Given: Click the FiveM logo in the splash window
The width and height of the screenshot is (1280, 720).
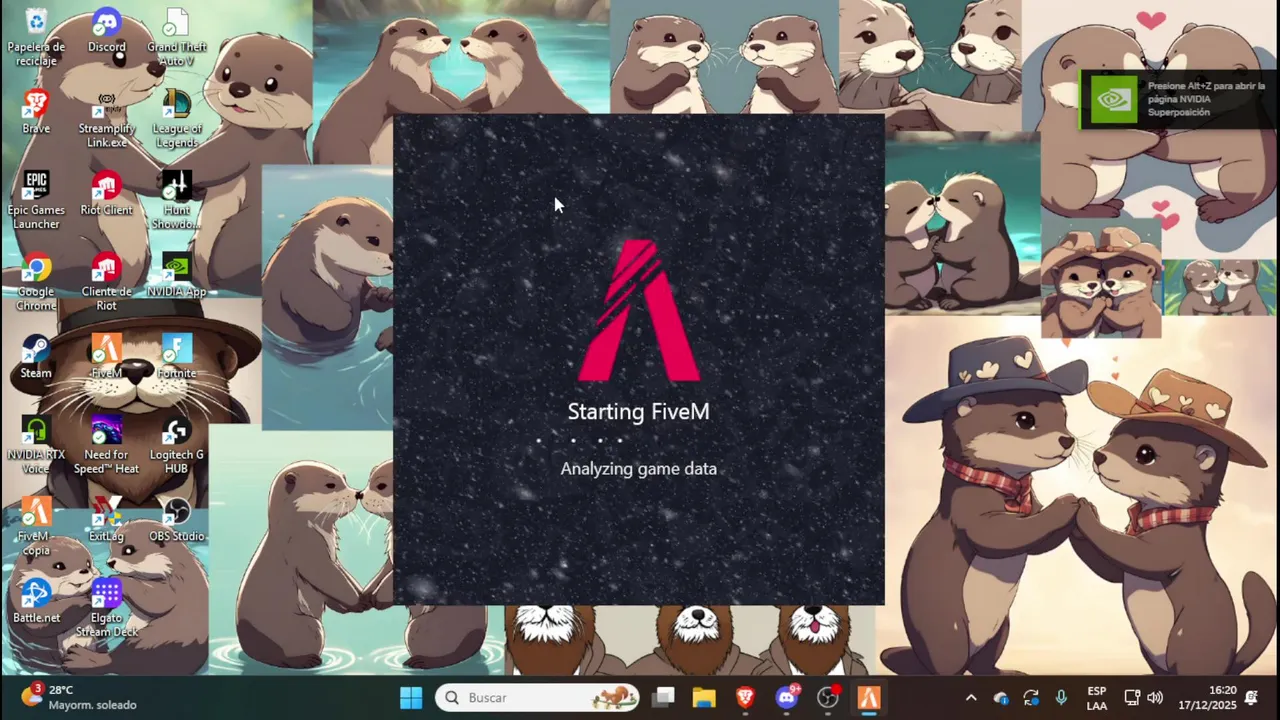Looking at the screenshot, I should tap(639, 311).
